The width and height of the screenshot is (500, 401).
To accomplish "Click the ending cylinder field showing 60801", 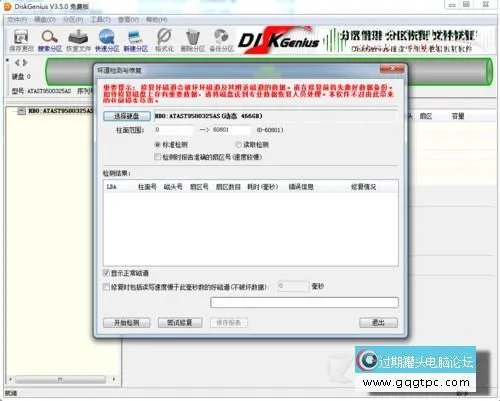I will [231, 130].
